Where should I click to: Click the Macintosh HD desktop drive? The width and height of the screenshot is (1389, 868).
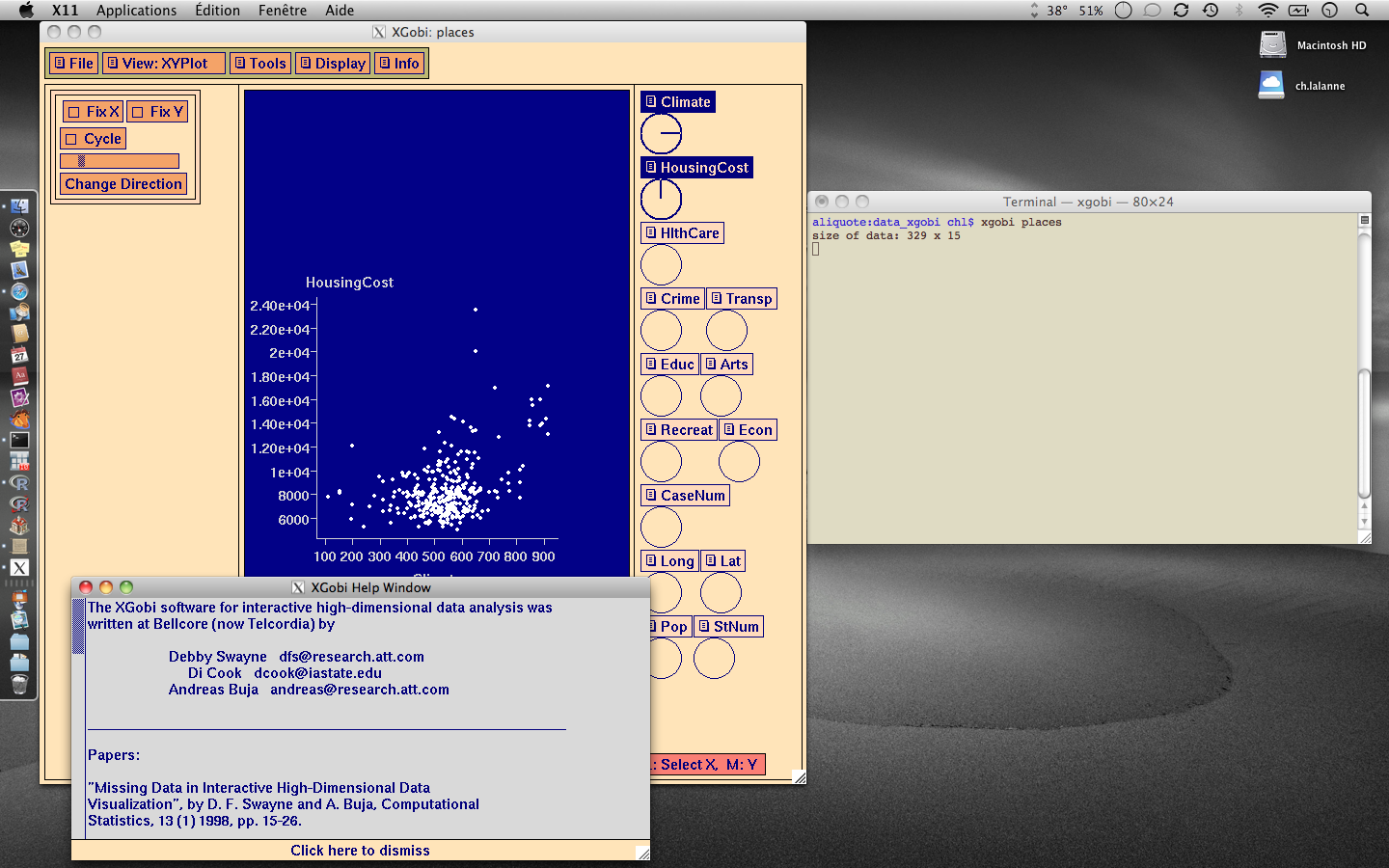coord(1273,45)
